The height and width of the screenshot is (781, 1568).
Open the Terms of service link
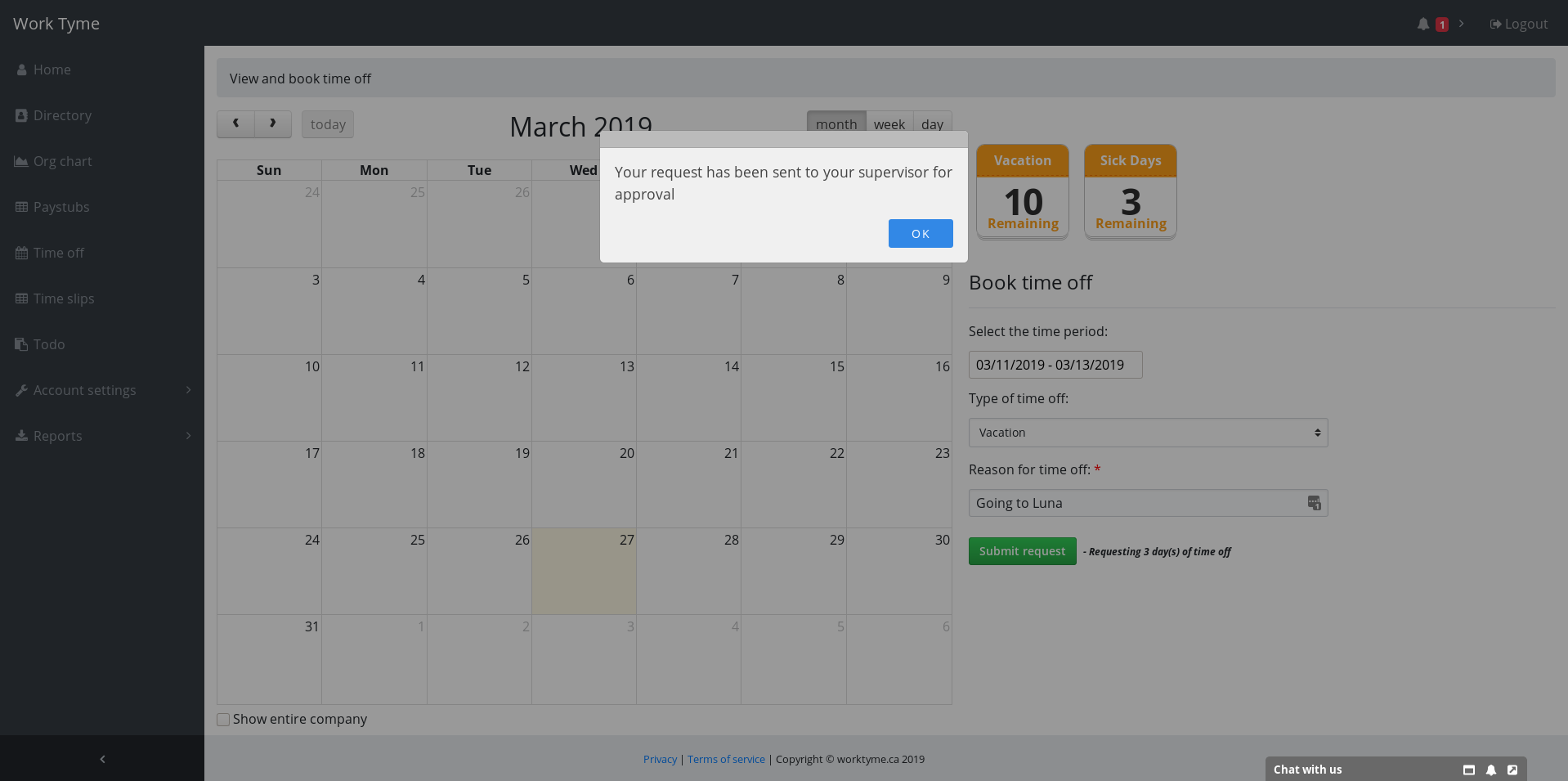click(x=725, y=759)
